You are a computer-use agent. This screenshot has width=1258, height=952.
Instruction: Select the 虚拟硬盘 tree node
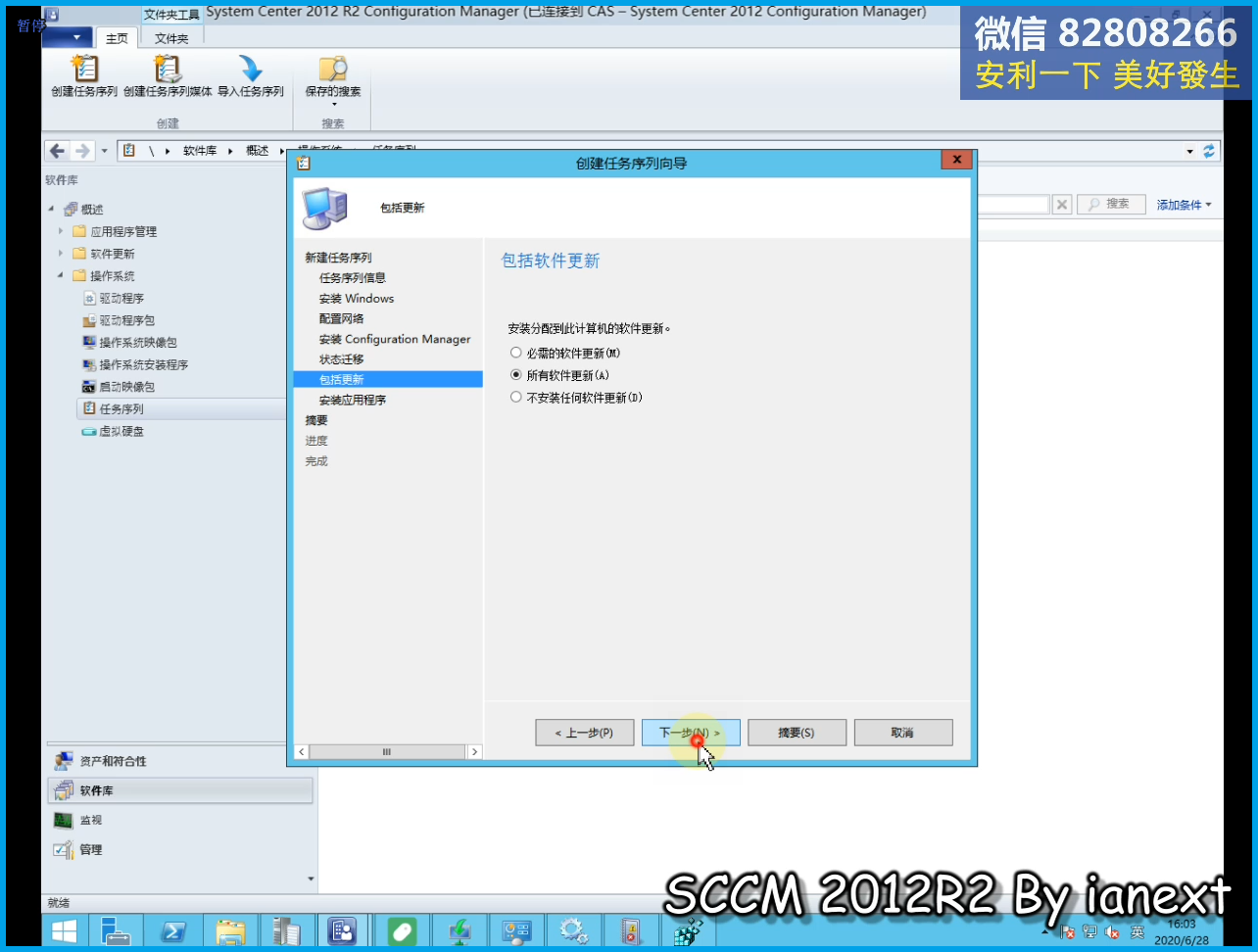121,431
